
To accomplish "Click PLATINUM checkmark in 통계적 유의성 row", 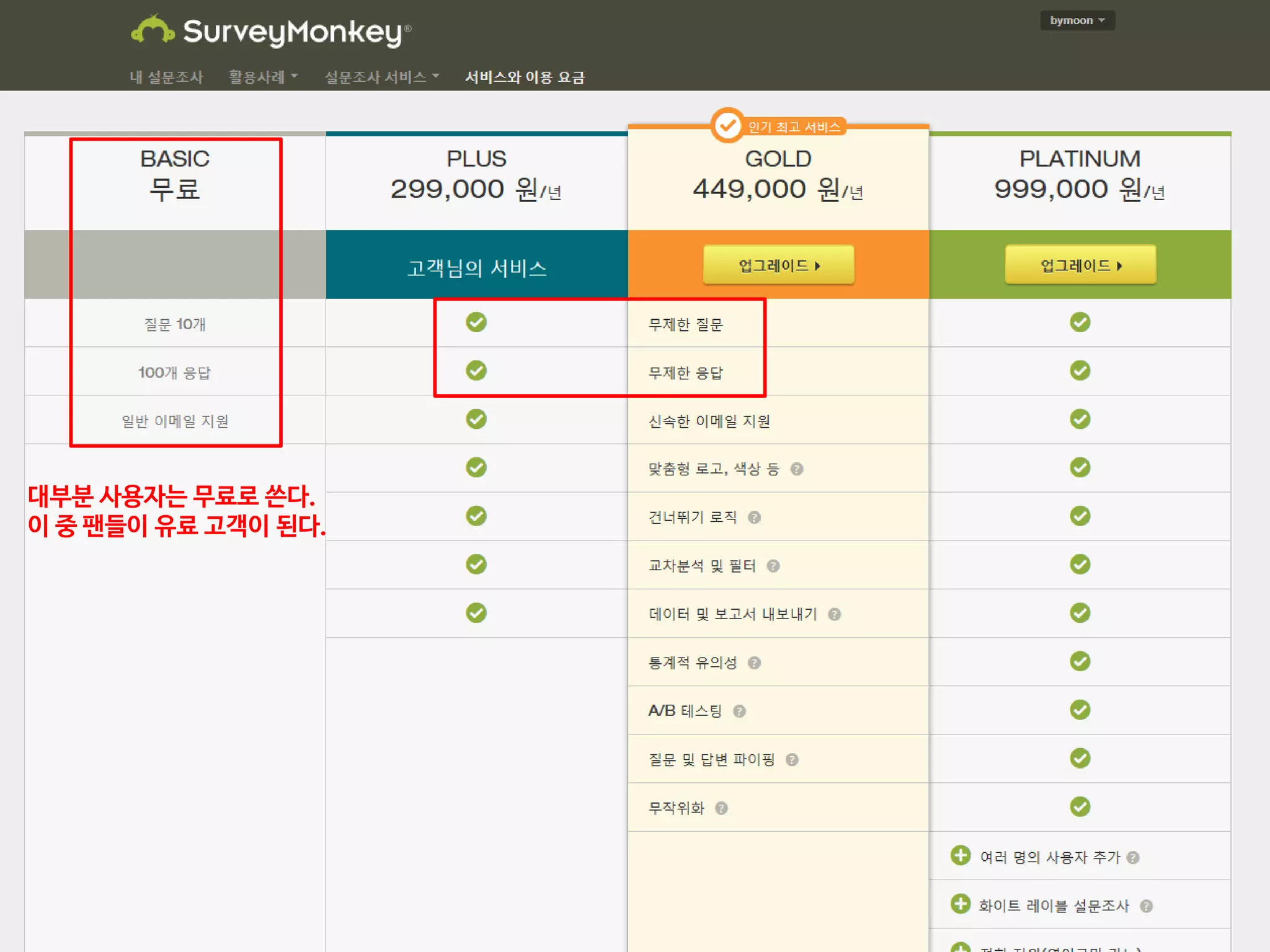I will tap(1080, 661).
